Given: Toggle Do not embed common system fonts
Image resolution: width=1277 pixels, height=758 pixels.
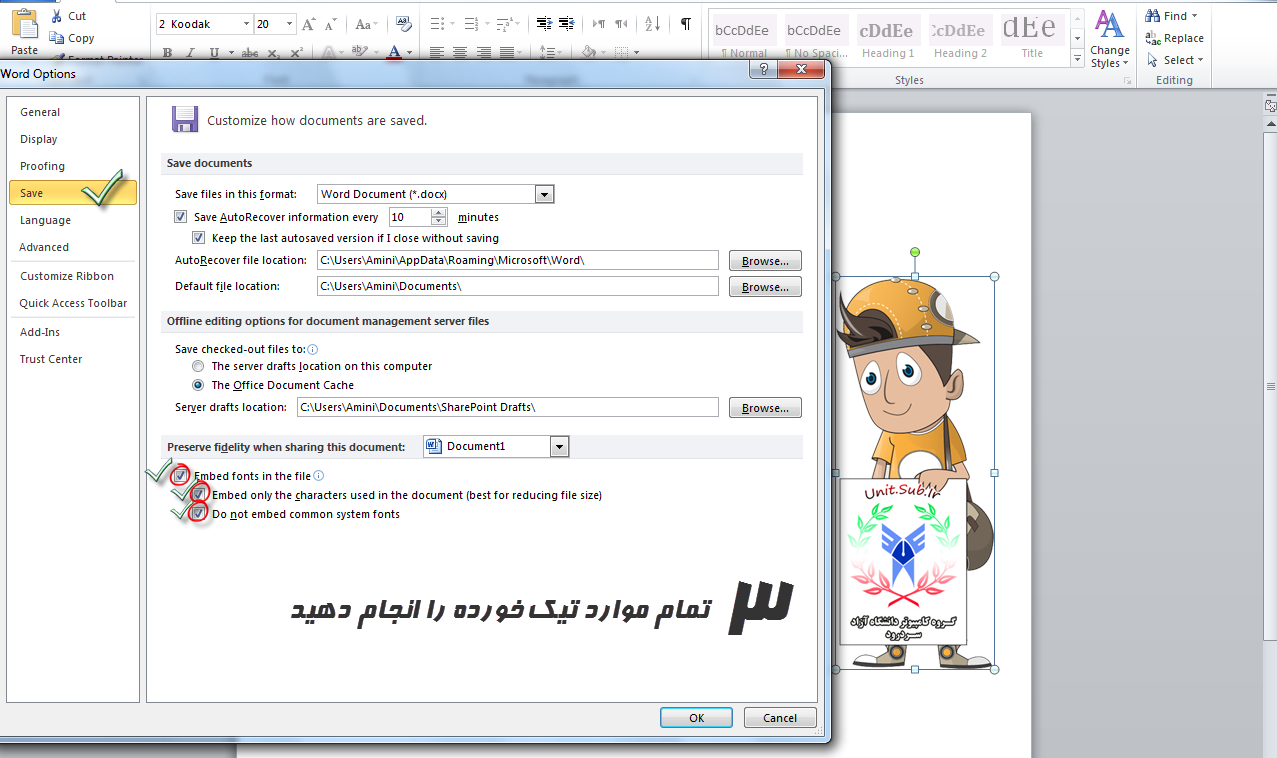Looking at the screenshot, I should pos(199,514).
